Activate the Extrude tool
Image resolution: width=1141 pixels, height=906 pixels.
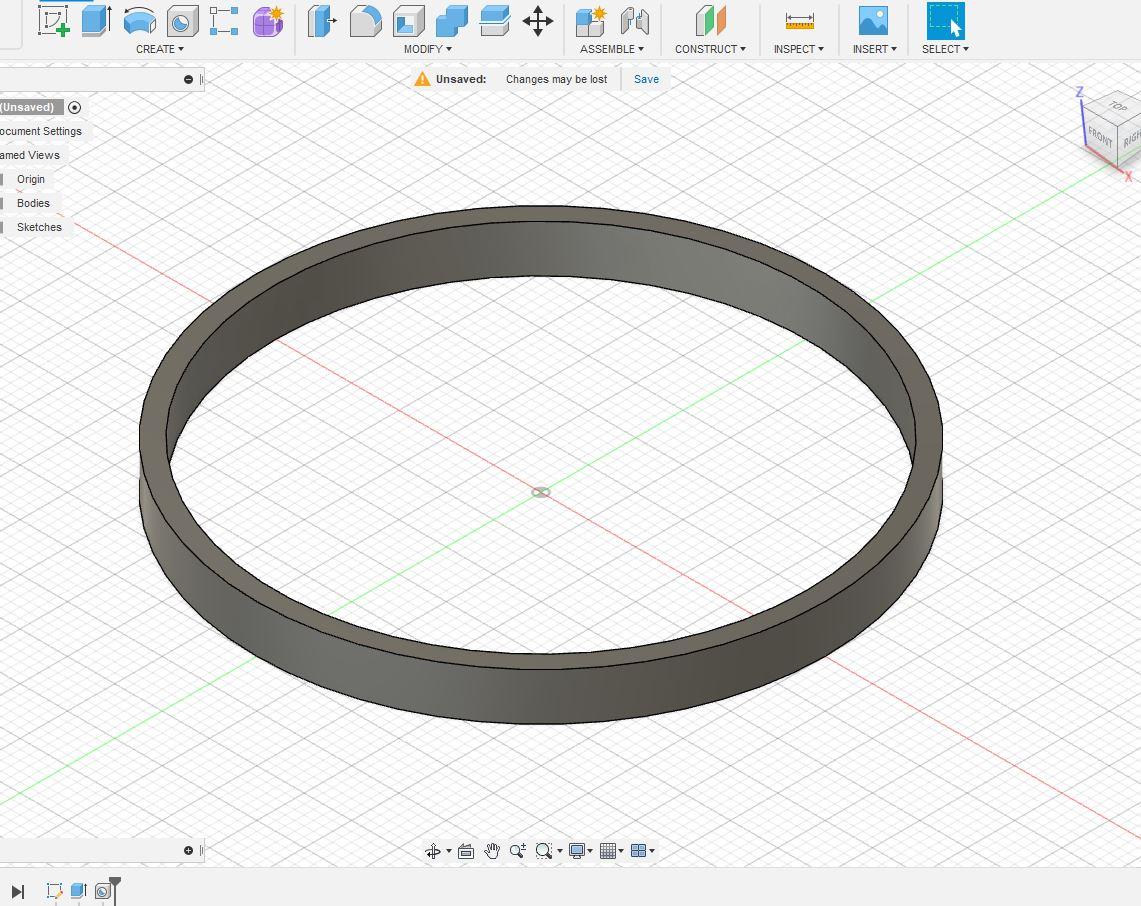pos(96,20)
